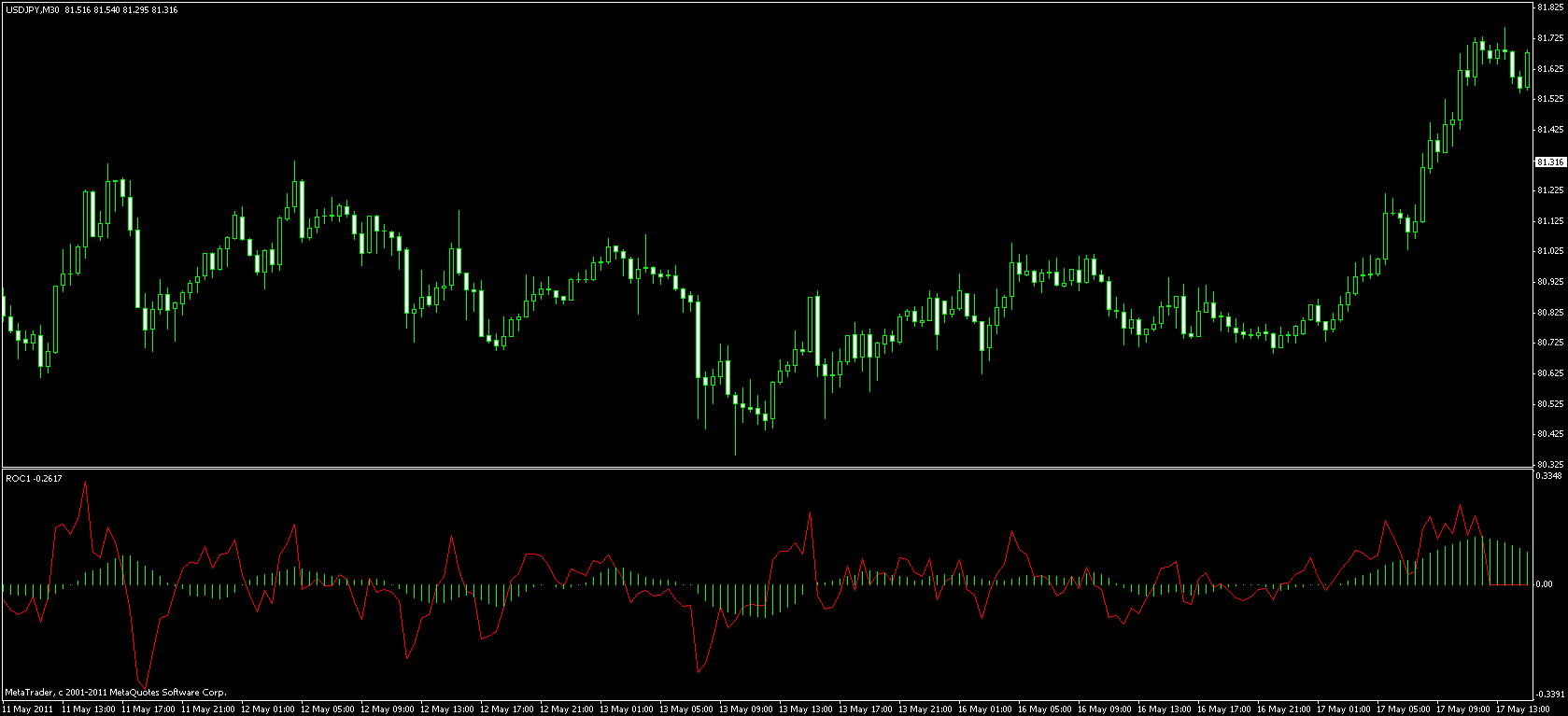Click the 17 May 13:00 time label
1568x716 pixels.
[x=1522, y=709]
